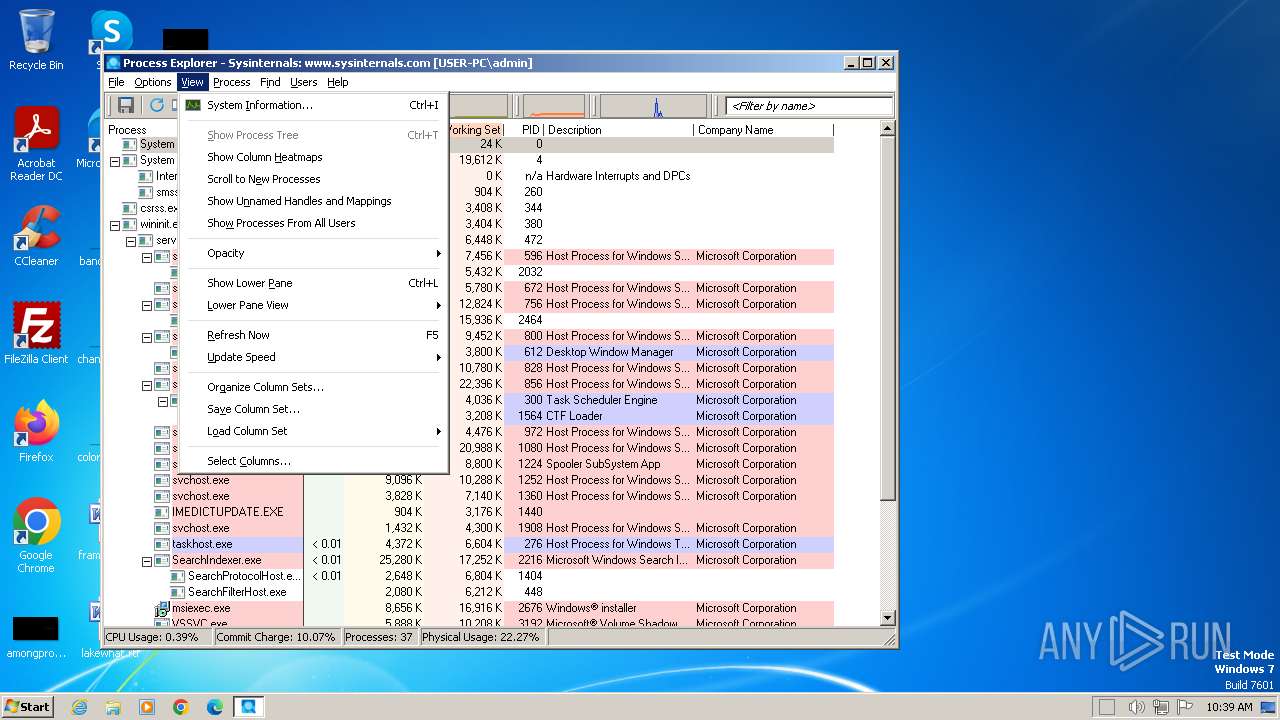Screen dimensions: 1280x720
Task: Open Chrome from the taskbar
Action: tap(181, 707)
